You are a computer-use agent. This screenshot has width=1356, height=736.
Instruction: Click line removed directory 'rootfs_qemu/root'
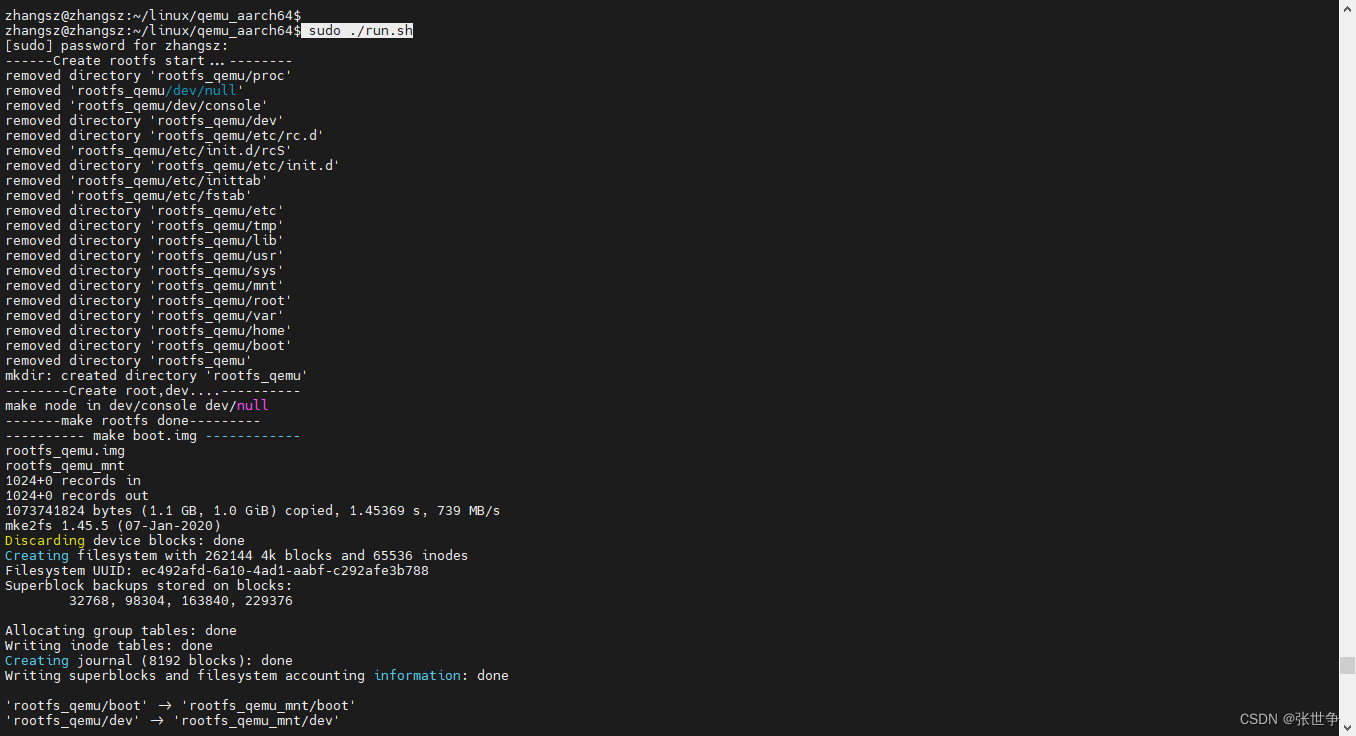click(149, 301)
